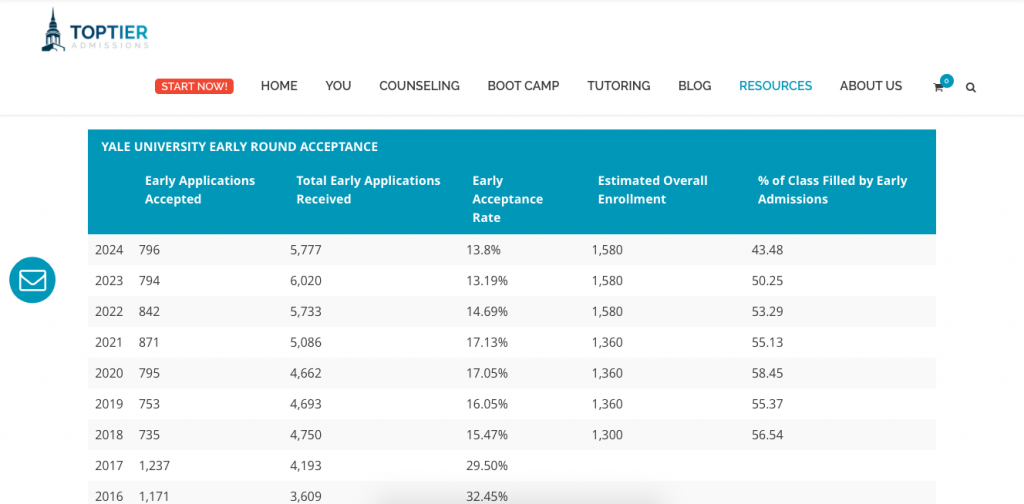Click the Estimated Overall Enrollment header
1024x504 pixels.
pyautogui.click(x=652, y=190)
